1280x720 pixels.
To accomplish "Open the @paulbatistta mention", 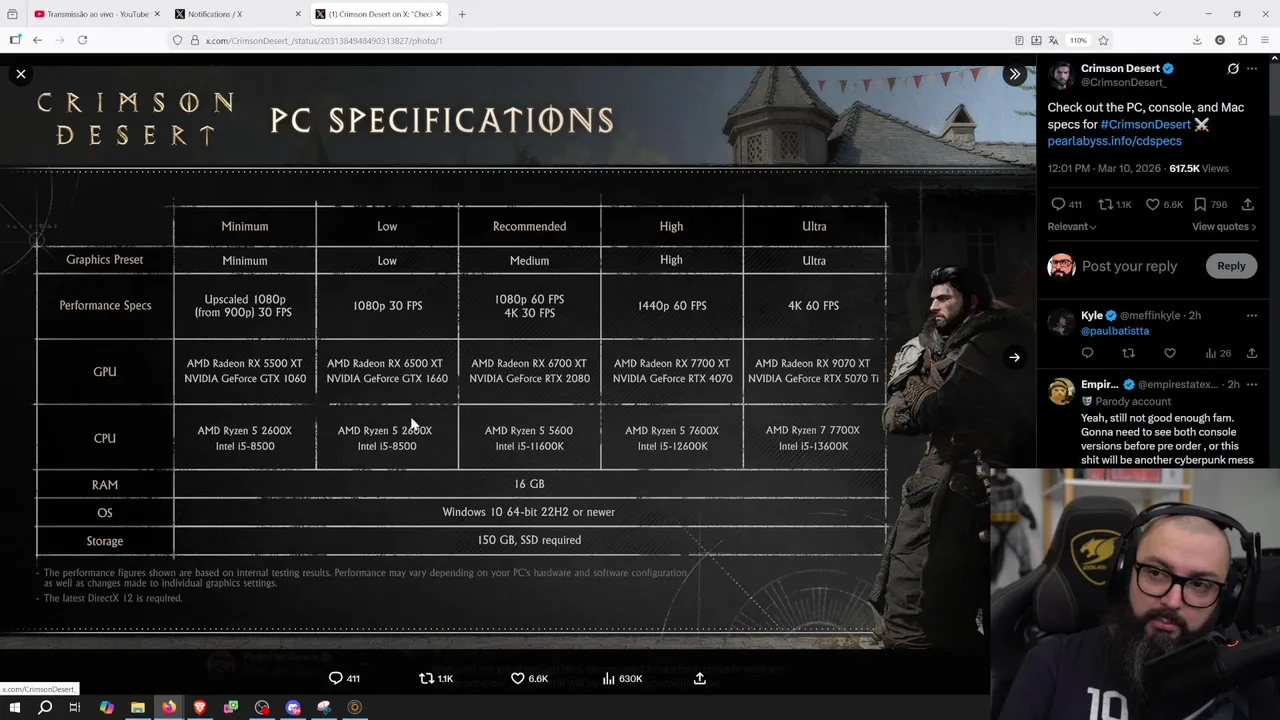I will point(1115,331).
